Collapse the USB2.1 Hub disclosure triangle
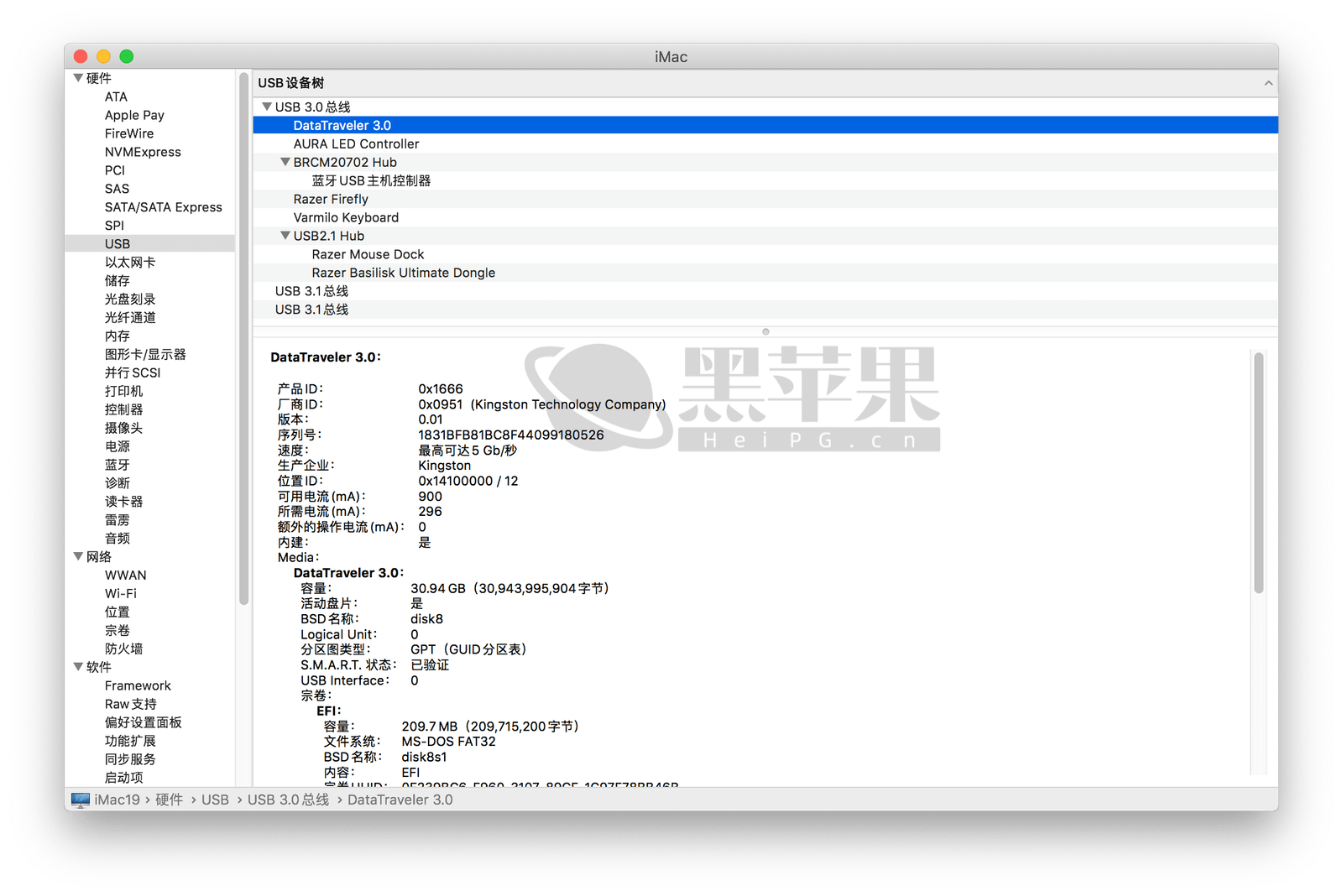Viewport: 1343px width, 896px height. pyautogui.click(x=285, y=236)
